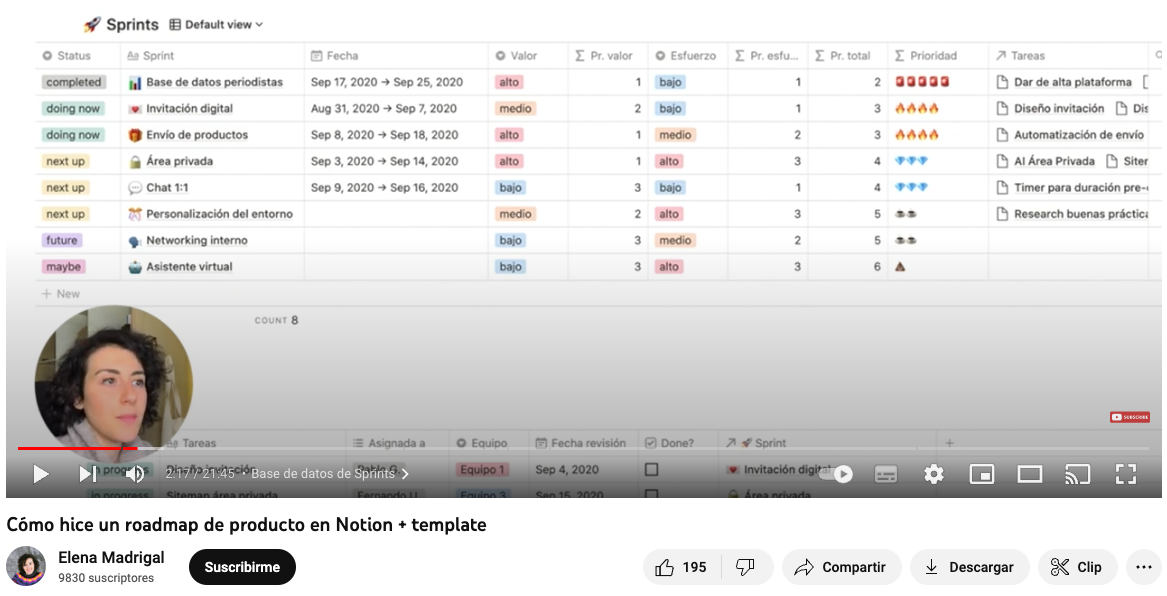Open the Default view dropdown
This screenshot has height=596, width=1167.
tap(216, 25)
